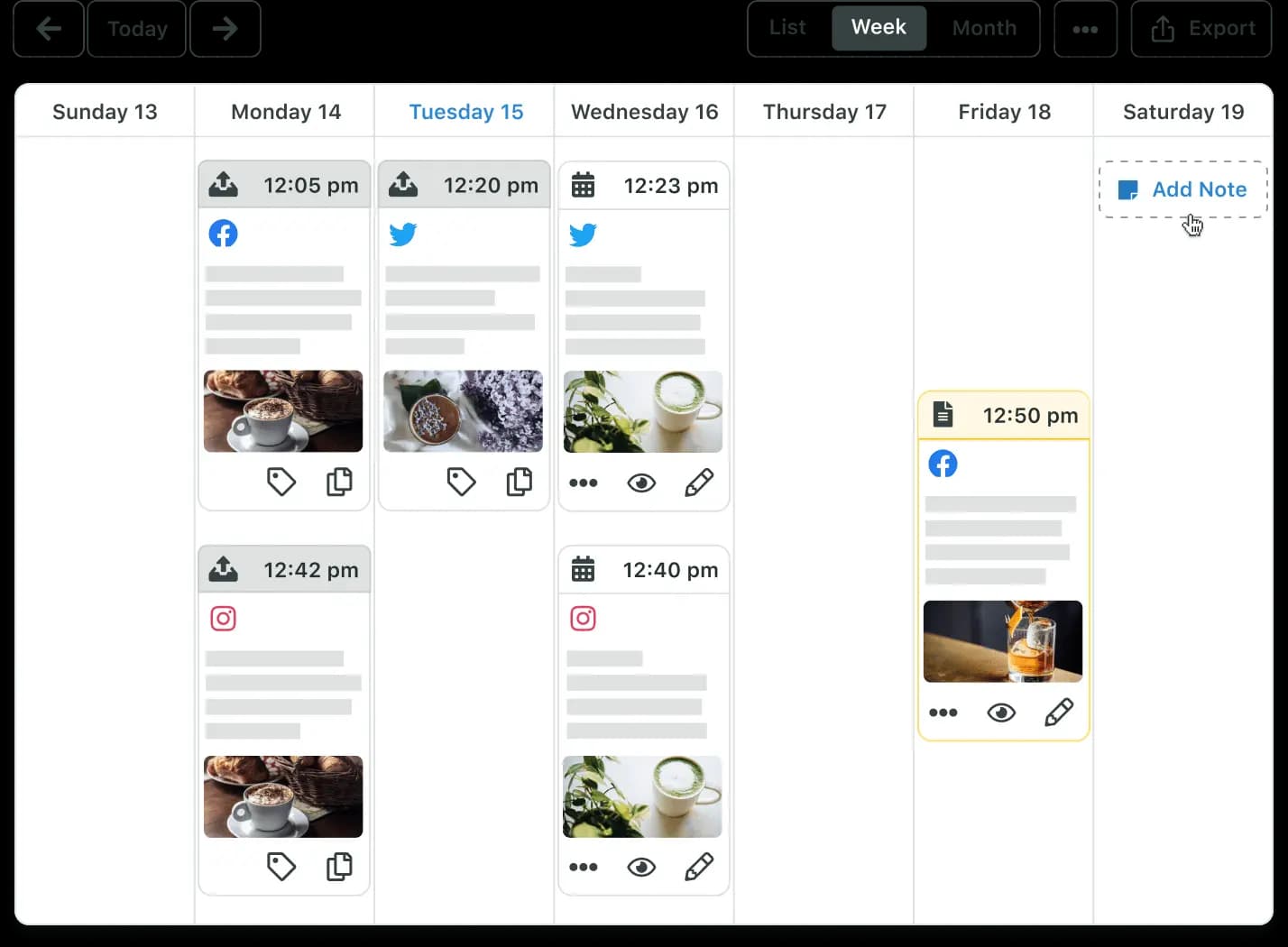Select the Instagram icon on Wednesday's 12:40 post
This screenshot has width=1288, height=947.
click(x=584, y=618)
